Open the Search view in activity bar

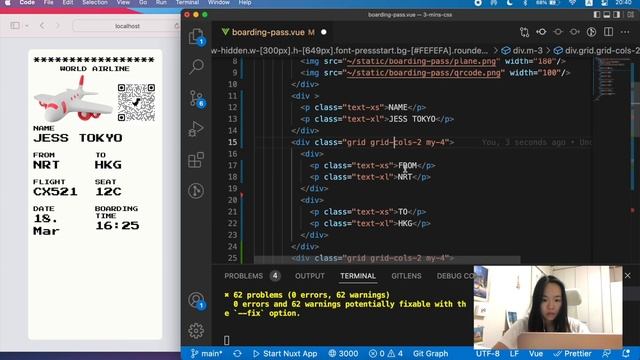pos(196,66)
